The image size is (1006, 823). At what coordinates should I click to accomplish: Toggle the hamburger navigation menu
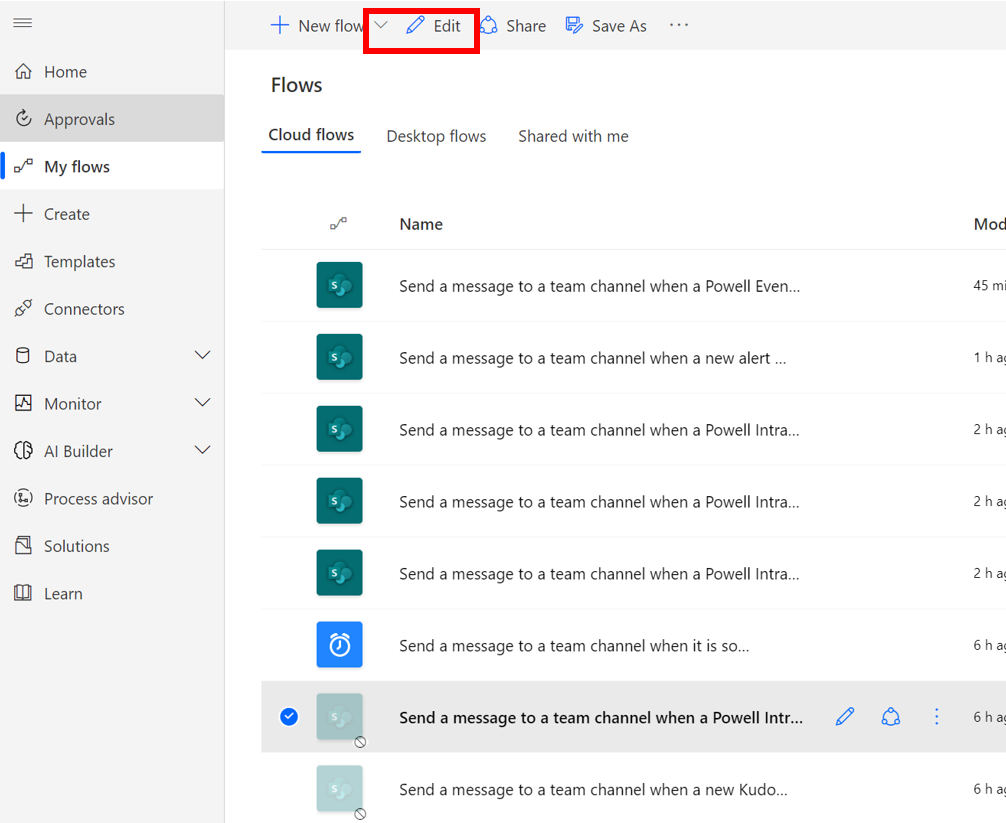[22, 23]
